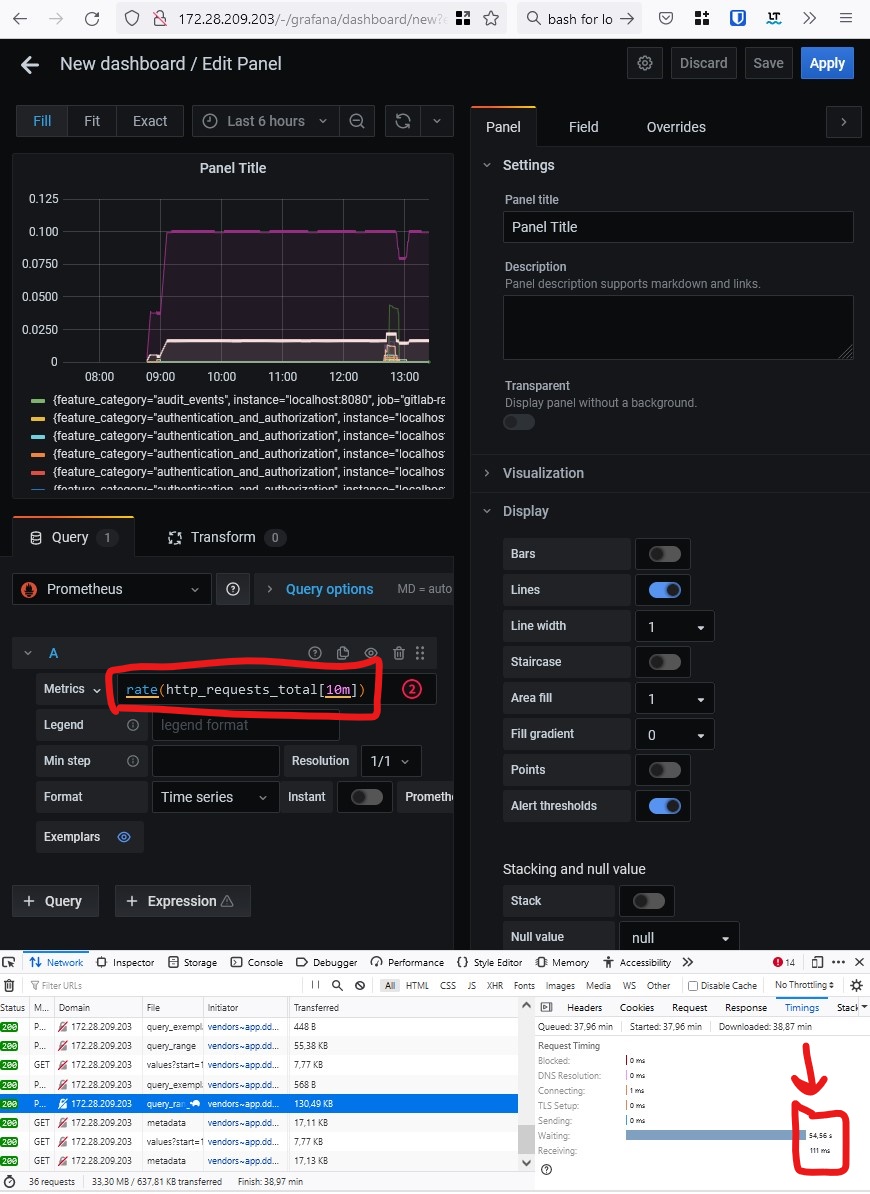Screen dimensions: 870x1194
Task: Enable the Instant query switch
Action: pyautogui.click(x=366, y=797)
